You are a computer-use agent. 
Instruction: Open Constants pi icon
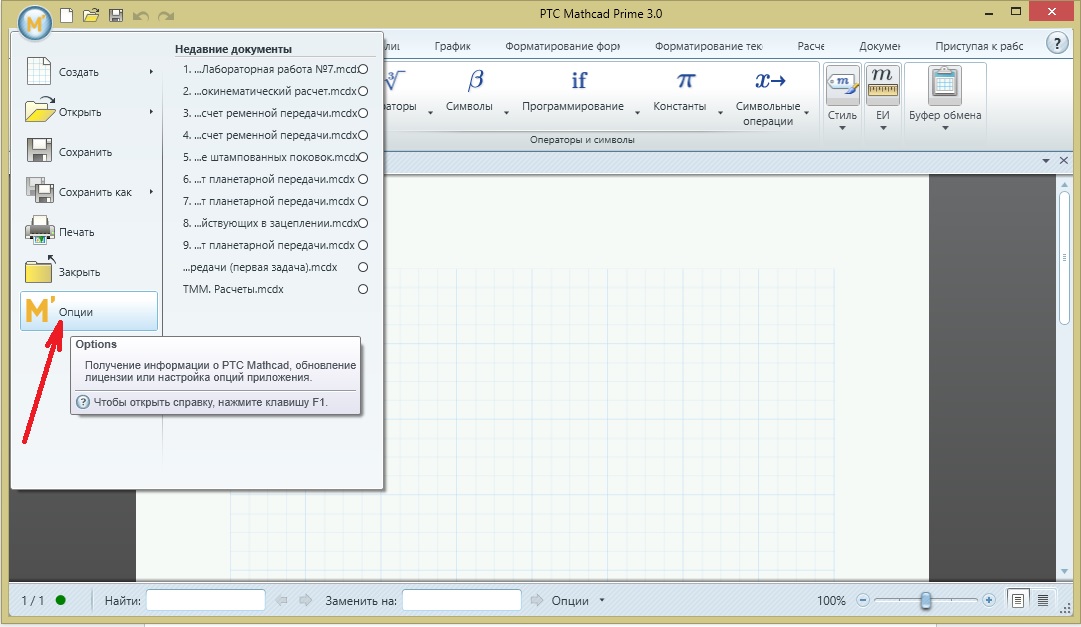coord(685,81)
